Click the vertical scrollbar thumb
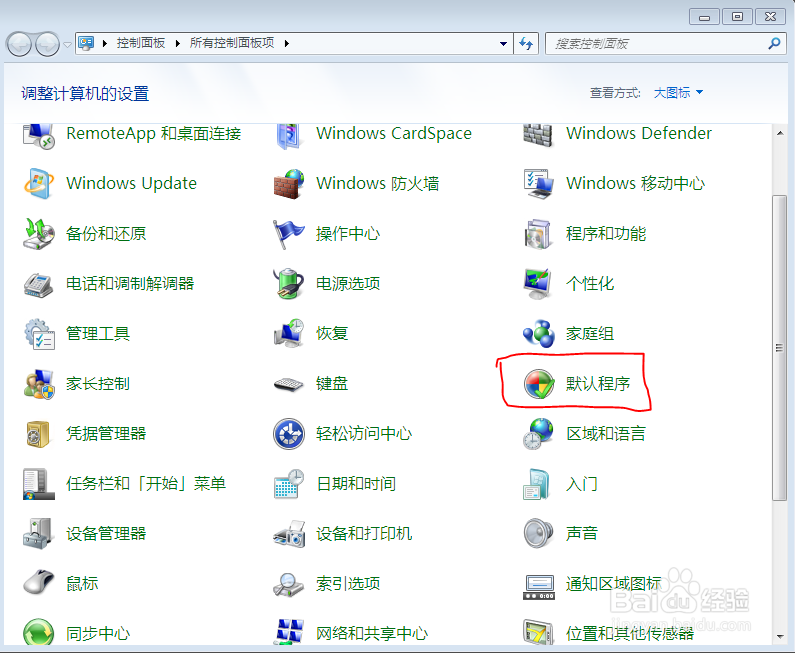The width and height of the screenshot is (795, 653). (x=779, y=348)
